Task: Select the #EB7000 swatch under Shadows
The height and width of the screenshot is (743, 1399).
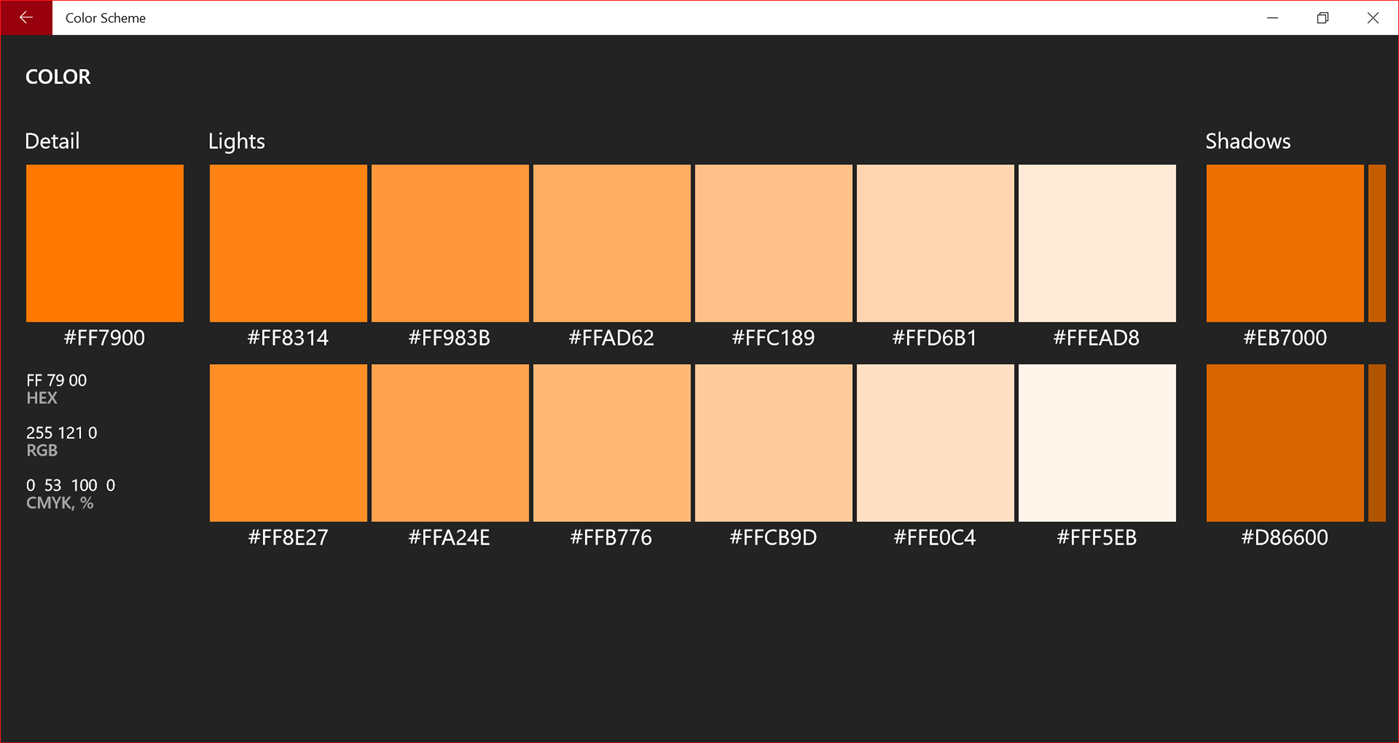Action: click(x=1285, y=243)
